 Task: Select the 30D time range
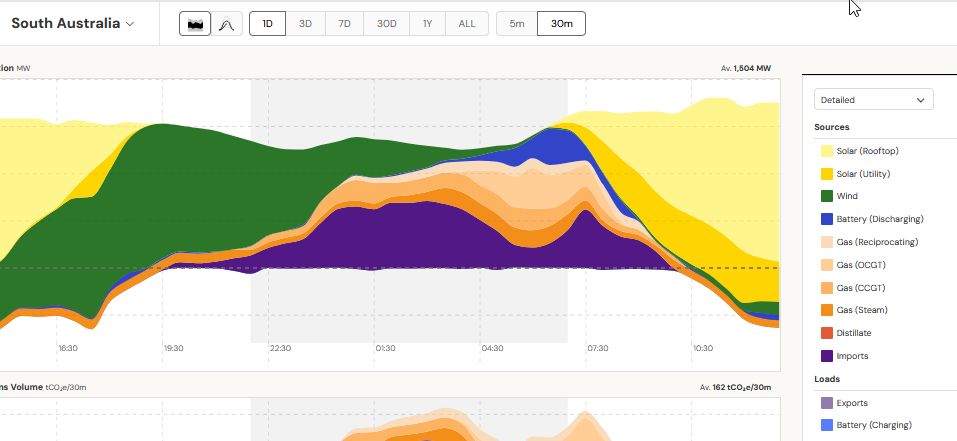(x=386, y=24)
